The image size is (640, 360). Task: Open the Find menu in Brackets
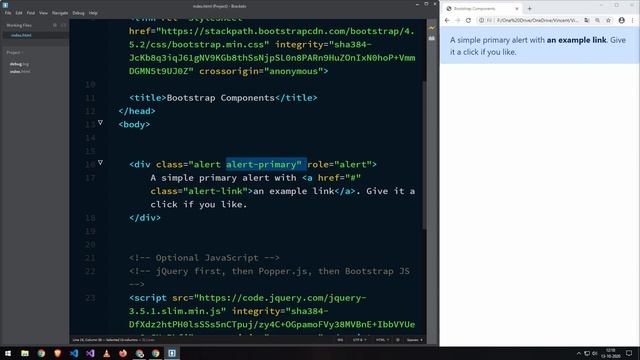pyautogui.click(x=31, y=13)
